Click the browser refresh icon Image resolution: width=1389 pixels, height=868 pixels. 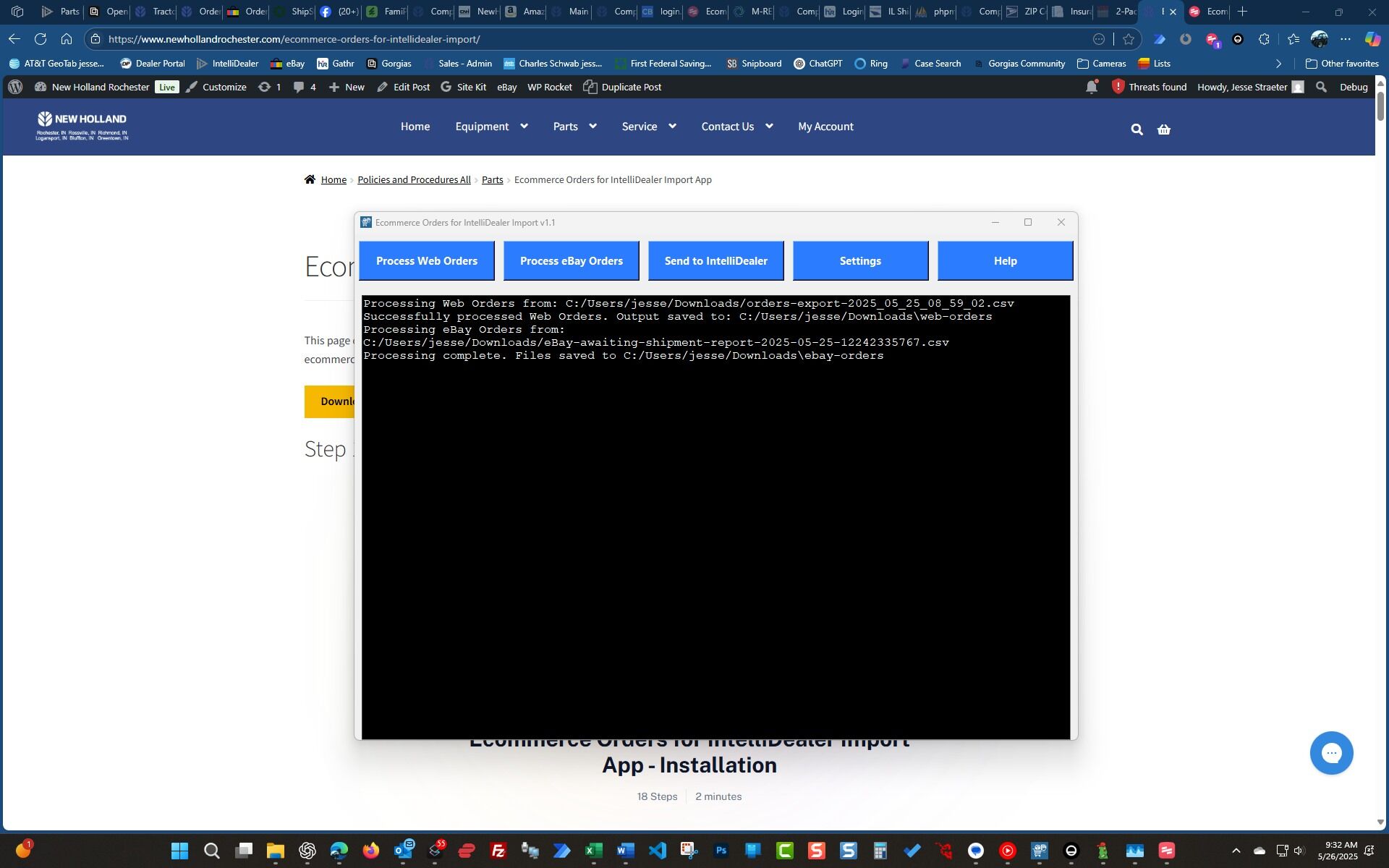point(41,39)
